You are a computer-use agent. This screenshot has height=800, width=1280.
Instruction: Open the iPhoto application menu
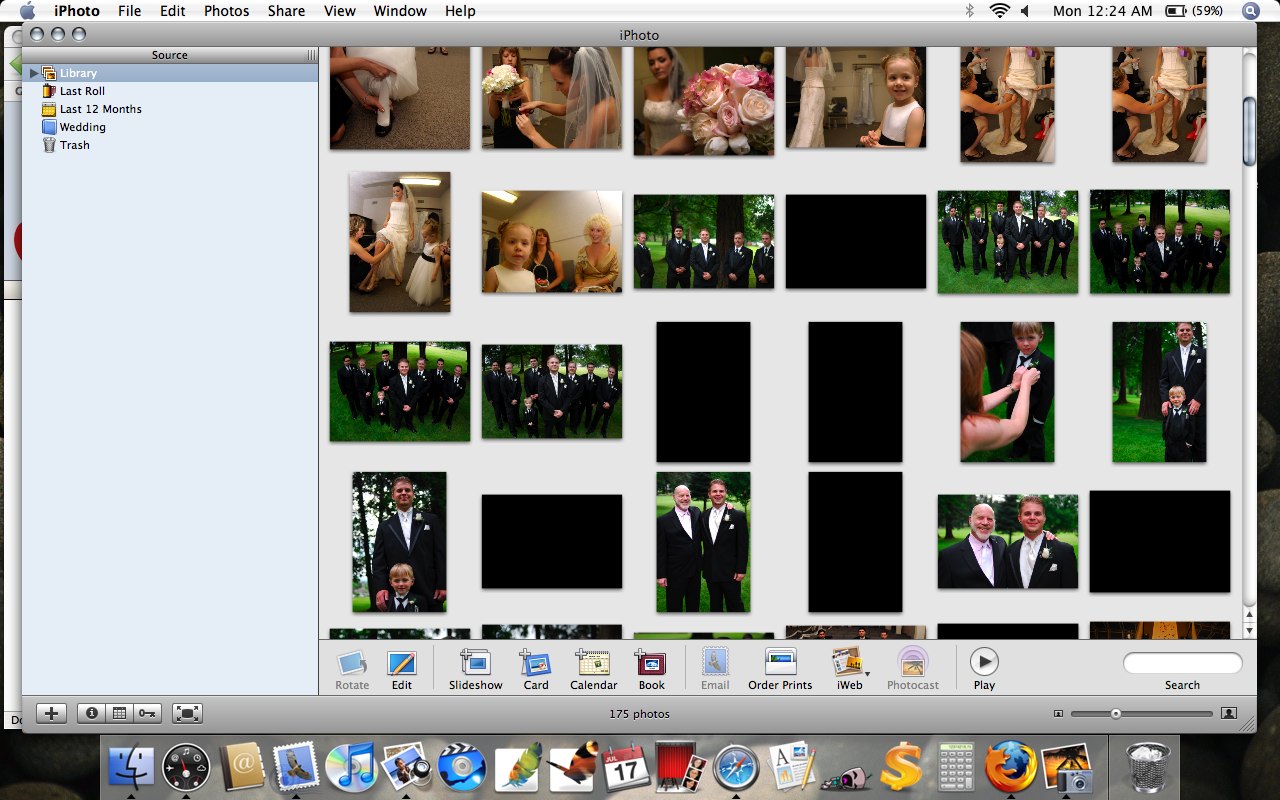[76, 11]
